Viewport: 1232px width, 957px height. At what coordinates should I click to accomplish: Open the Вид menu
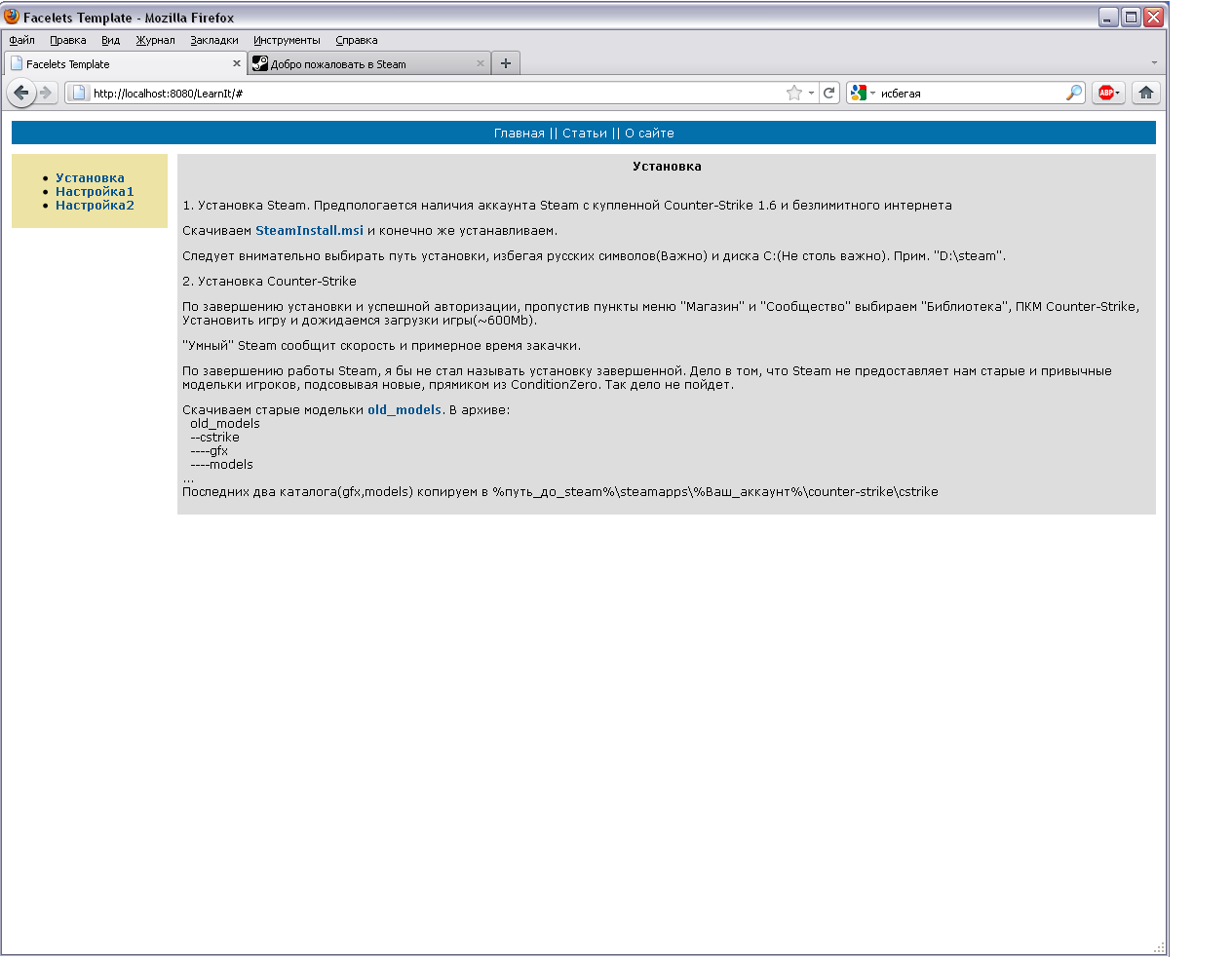coord(111,40)
